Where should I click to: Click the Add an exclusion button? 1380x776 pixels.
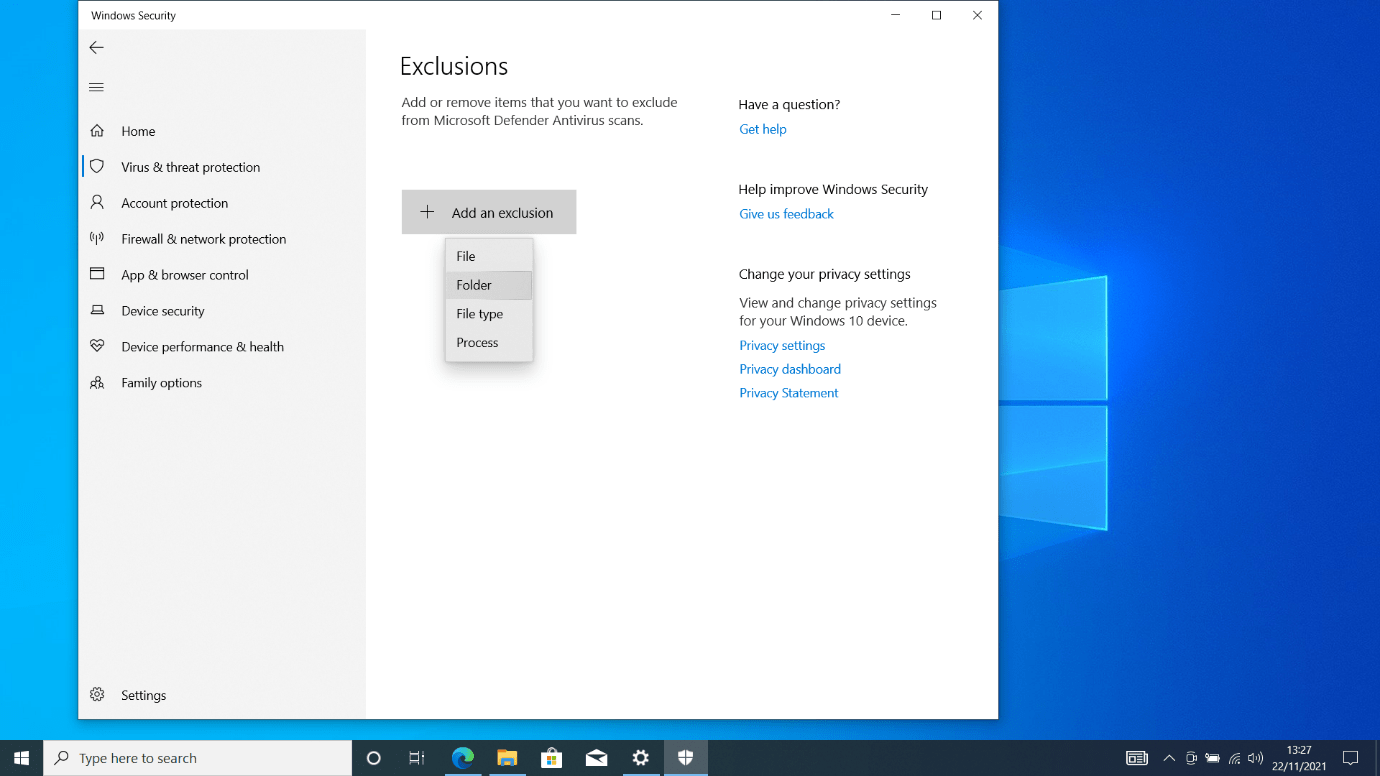[x=489, y=212]
